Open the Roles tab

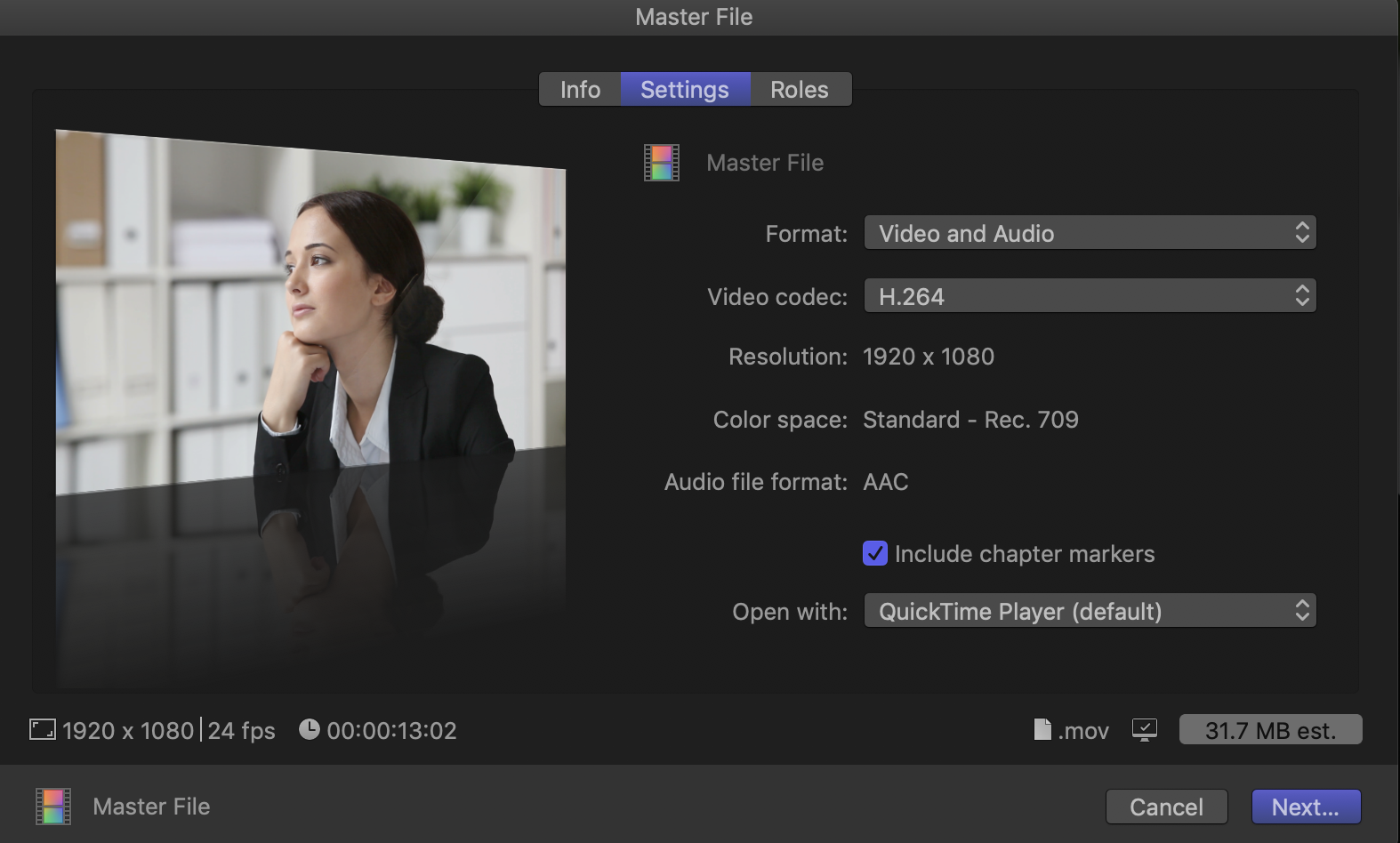[800, 90]
